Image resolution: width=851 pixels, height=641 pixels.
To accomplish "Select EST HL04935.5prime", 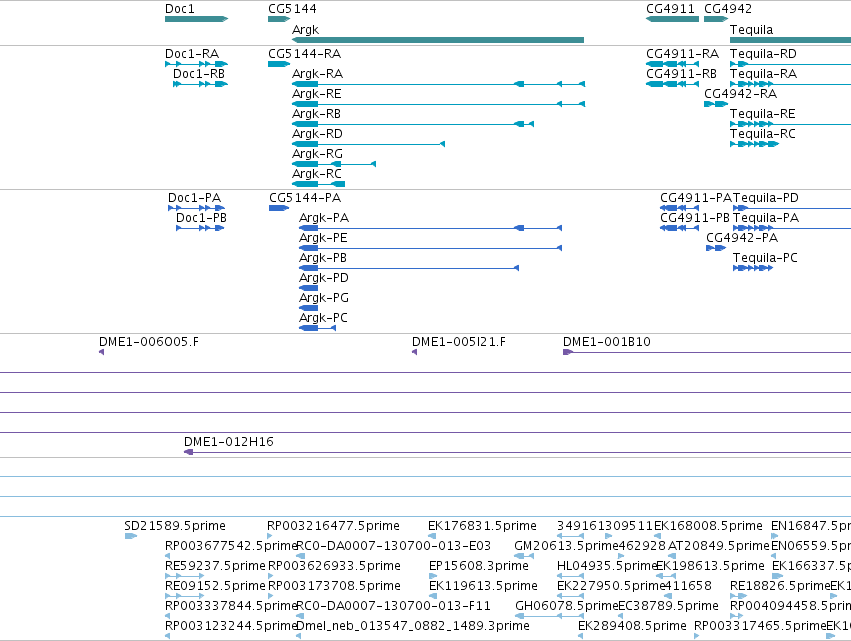I will click(x=607, y=566).
